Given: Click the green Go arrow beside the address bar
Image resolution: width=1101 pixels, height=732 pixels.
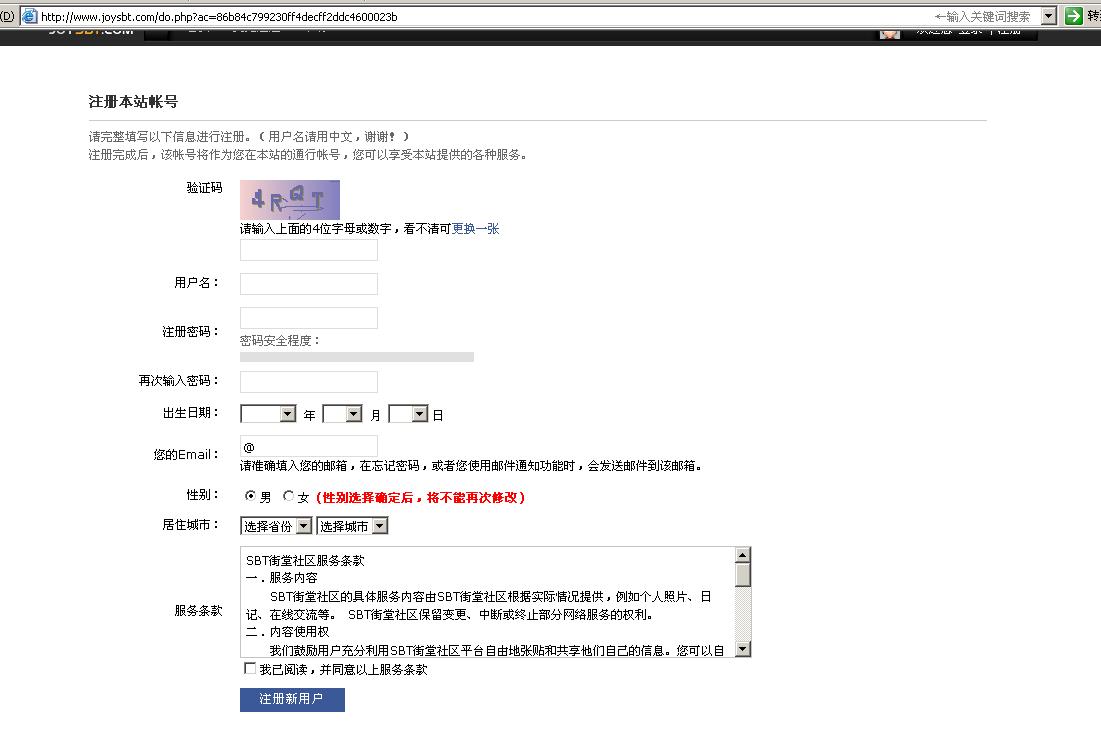Looking at the screenshot, I should pyautogui.click(x=1073, y=16).
